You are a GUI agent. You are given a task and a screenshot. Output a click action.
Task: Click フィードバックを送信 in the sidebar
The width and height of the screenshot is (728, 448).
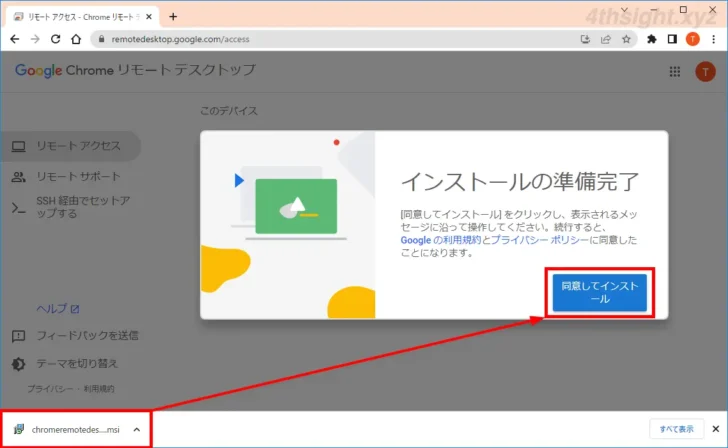(75, 336)
